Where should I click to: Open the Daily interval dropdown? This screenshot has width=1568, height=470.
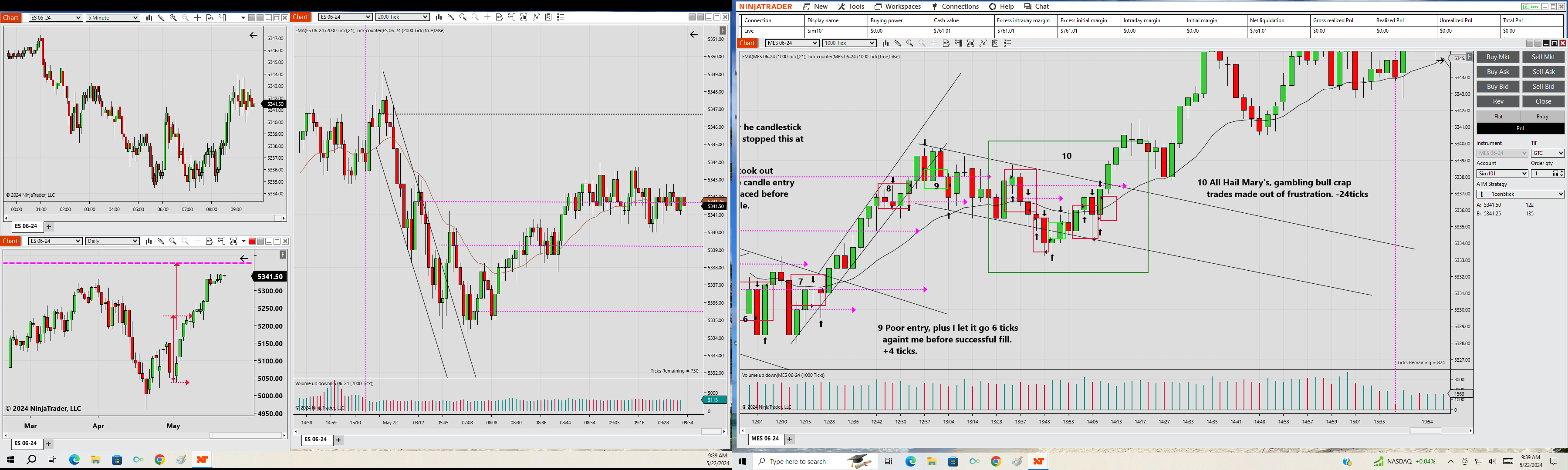tap(113, 242)
